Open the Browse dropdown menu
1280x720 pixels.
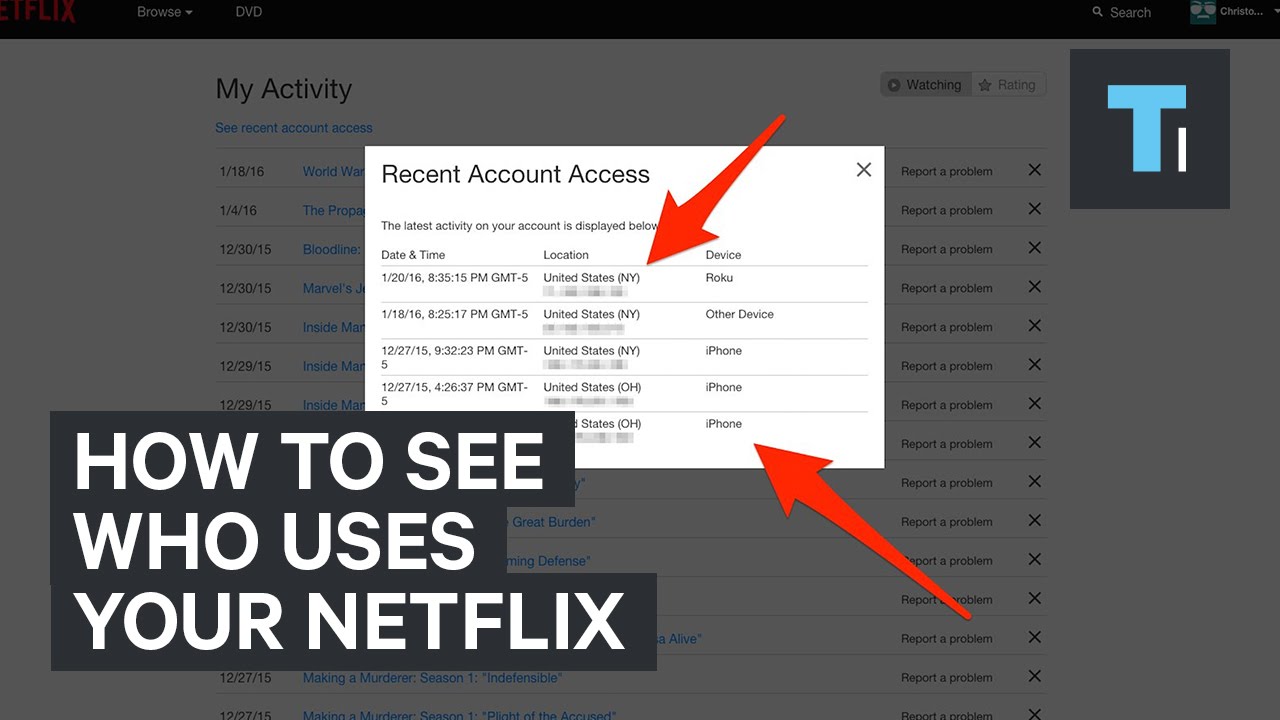(165, 12)
